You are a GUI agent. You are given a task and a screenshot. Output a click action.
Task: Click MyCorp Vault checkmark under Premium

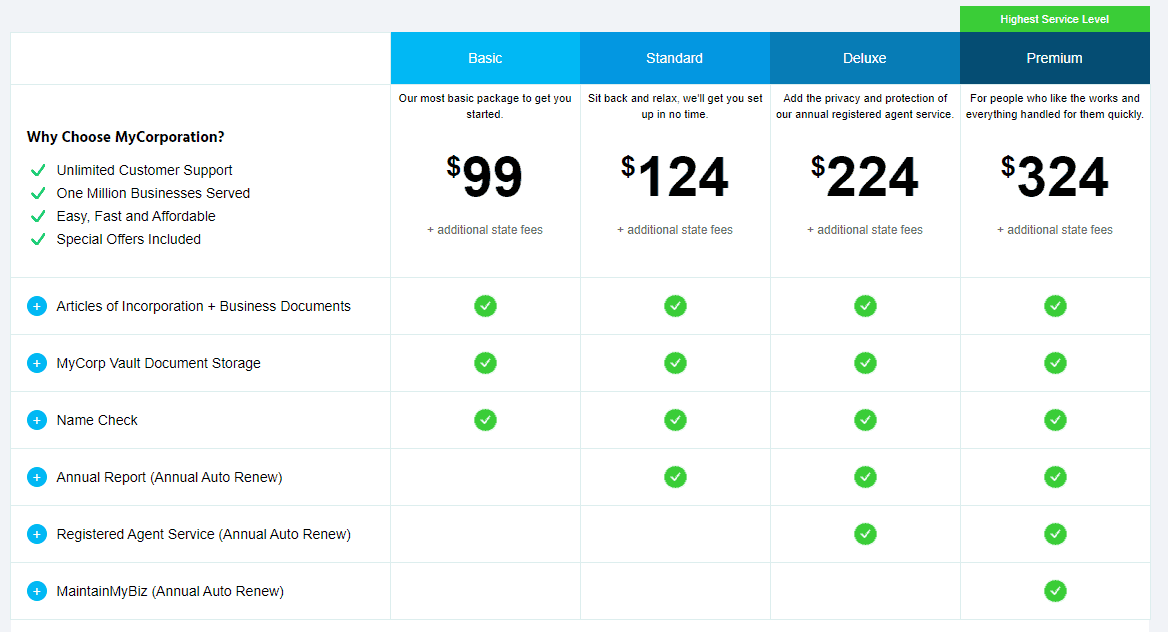1055,363
